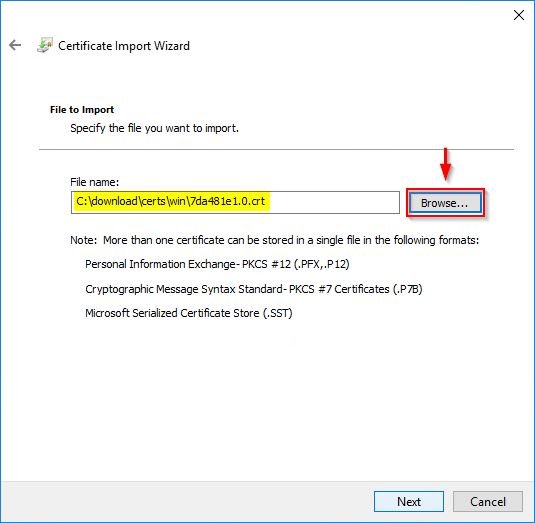Click the horizontal separator under the heading
Screen dimensions: 535x523
click(276, 149)
